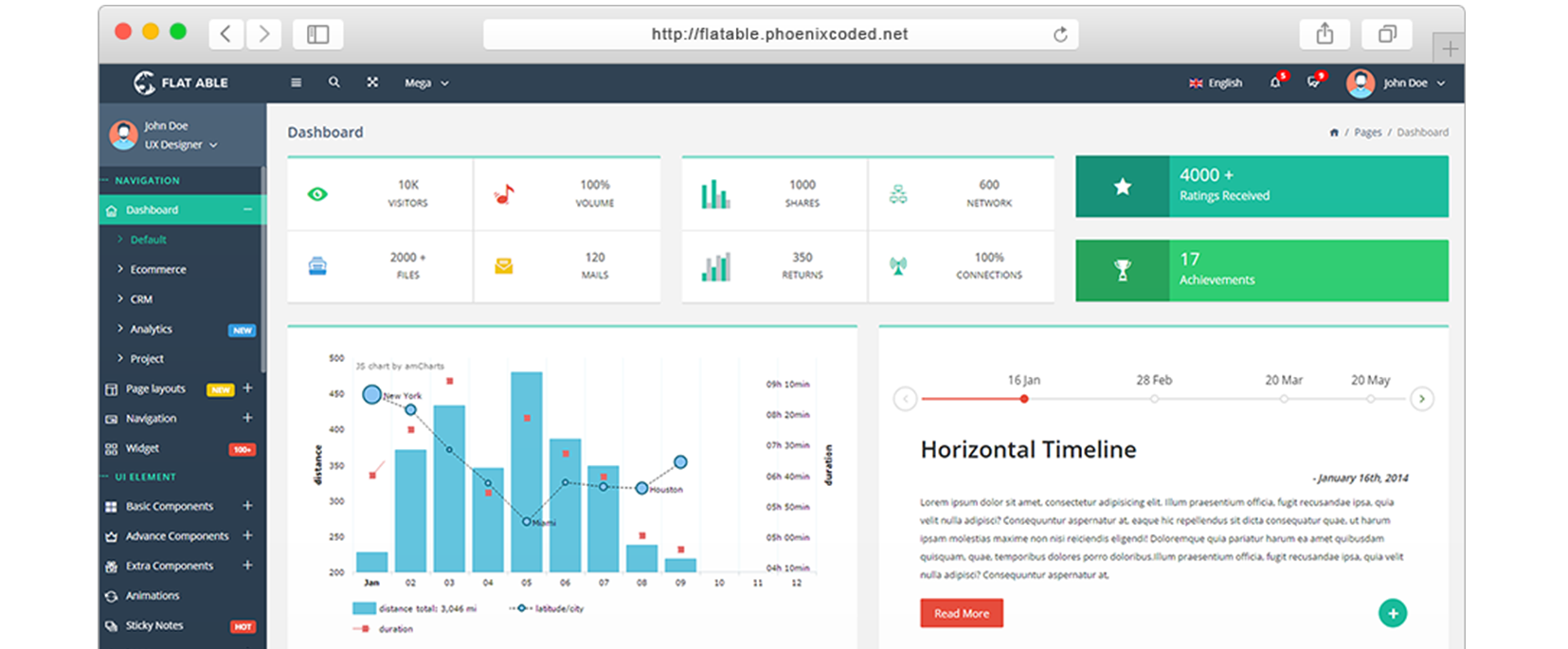
Task: Click the green plus floating button
Action: point(1392,613)
